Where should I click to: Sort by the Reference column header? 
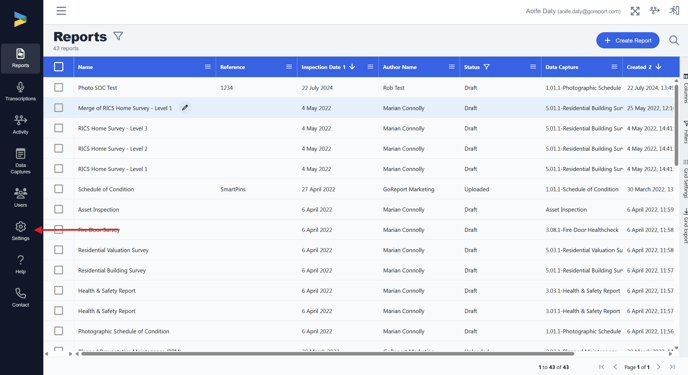pyautogui.click(x=233, y=67)
